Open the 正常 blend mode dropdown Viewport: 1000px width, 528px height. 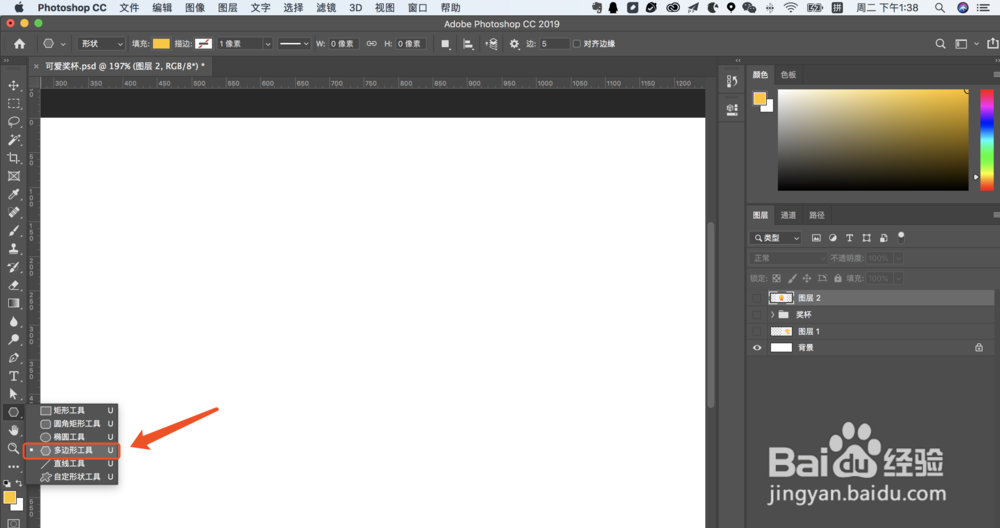coord(788,258)
